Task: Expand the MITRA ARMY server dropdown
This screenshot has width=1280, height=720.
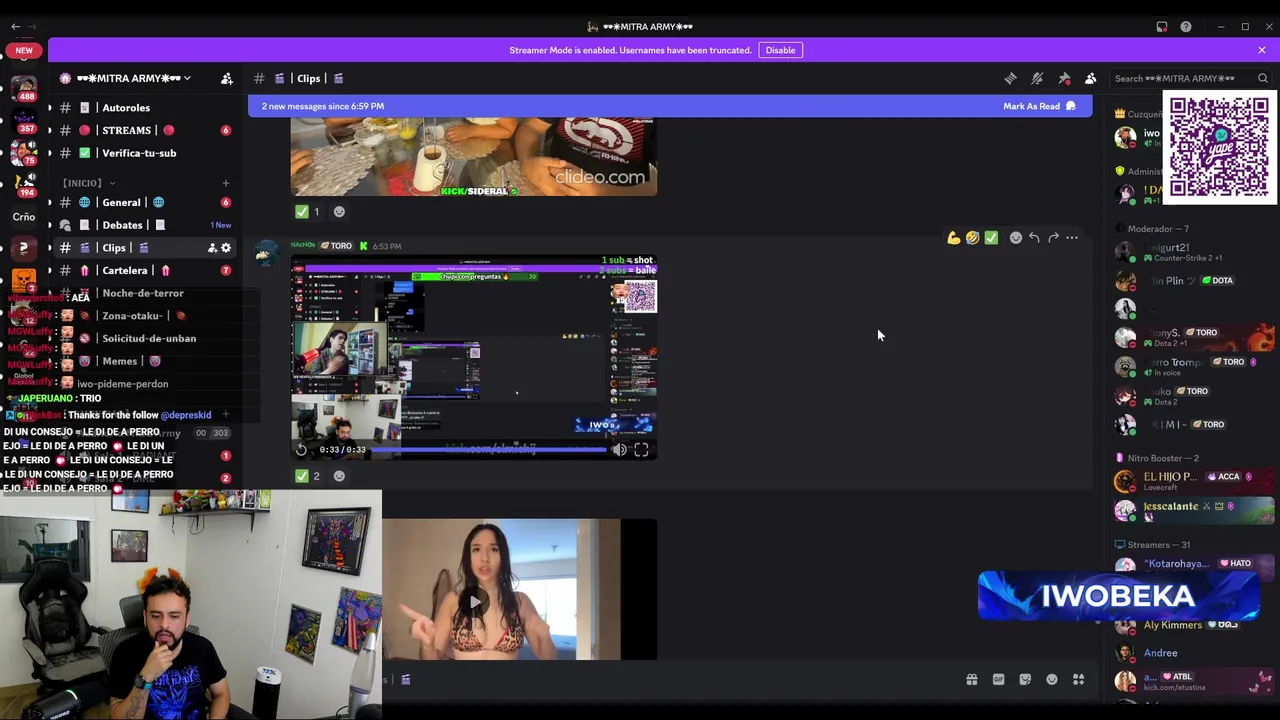Action: [x=187, y=78]
